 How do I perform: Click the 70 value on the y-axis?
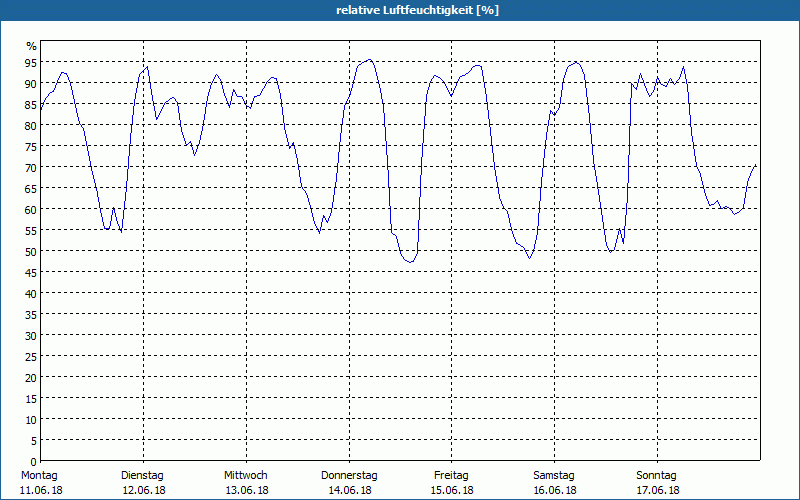click(x=31, y=167)
